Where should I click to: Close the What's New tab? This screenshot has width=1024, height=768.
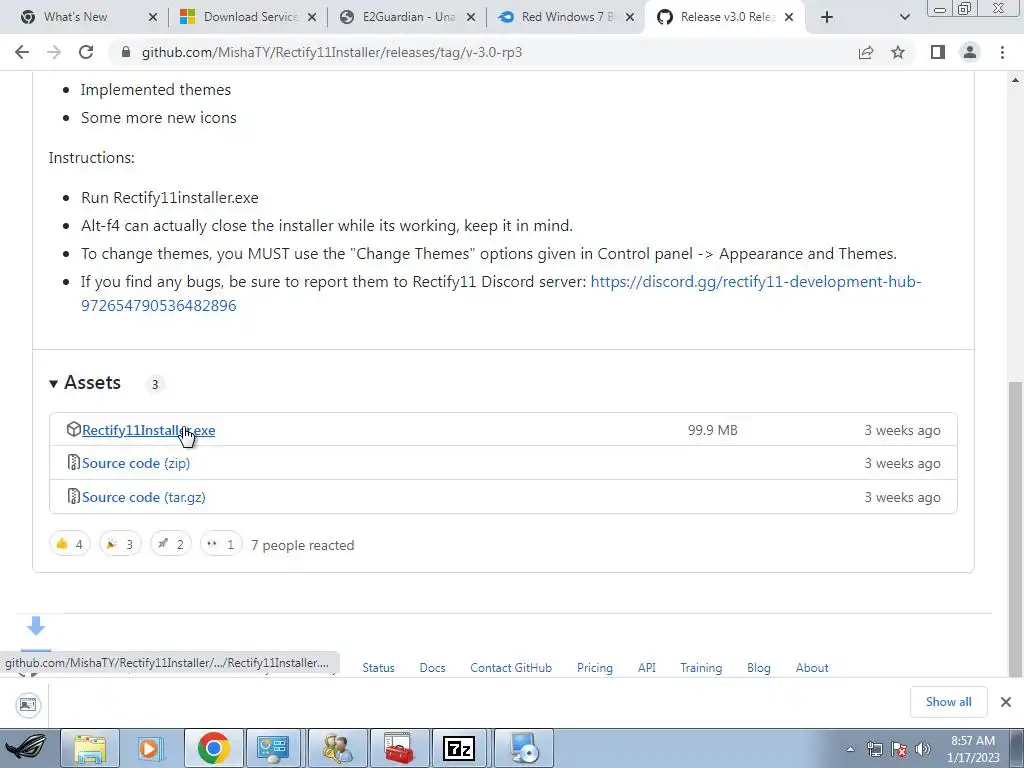153,17
